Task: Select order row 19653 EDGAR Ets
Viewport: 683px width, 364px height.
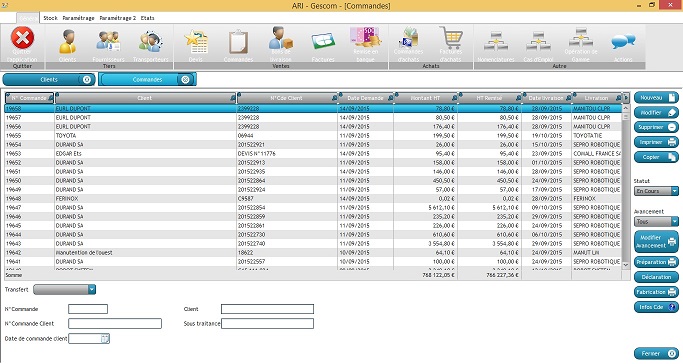Action: [314, 153]
